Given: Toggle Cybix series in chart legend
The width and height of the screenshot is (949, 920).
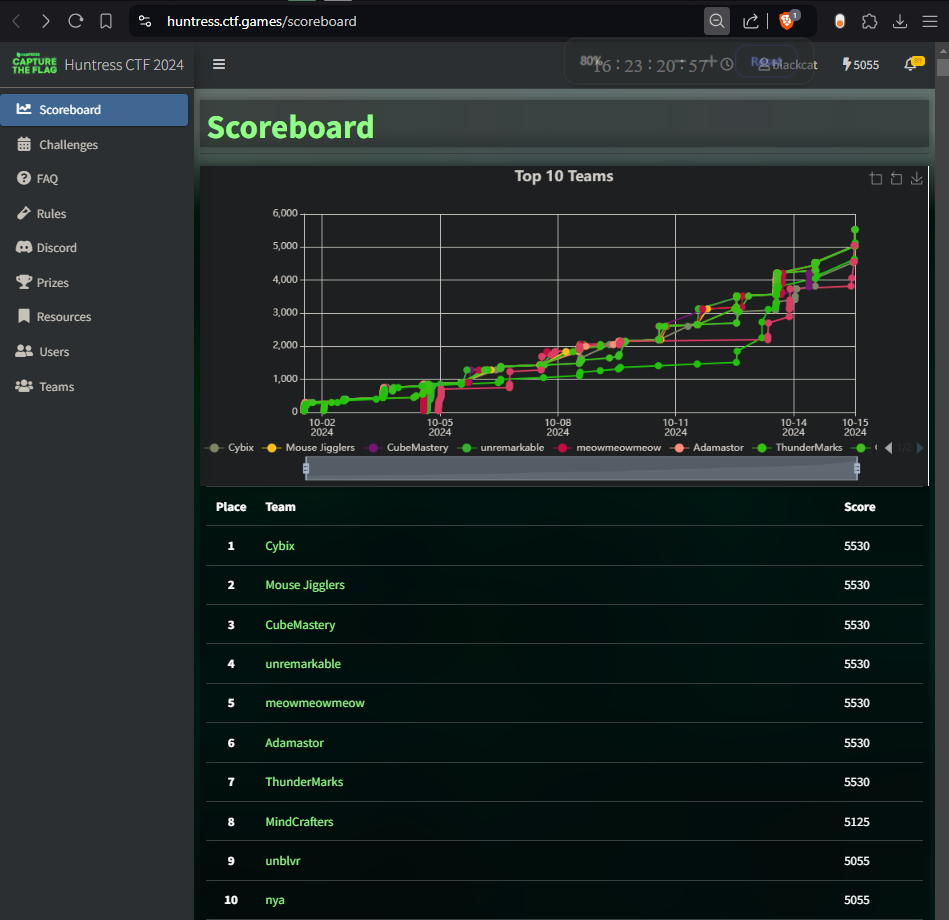Looking at the screenshot, I should click(x=230, y=448).
